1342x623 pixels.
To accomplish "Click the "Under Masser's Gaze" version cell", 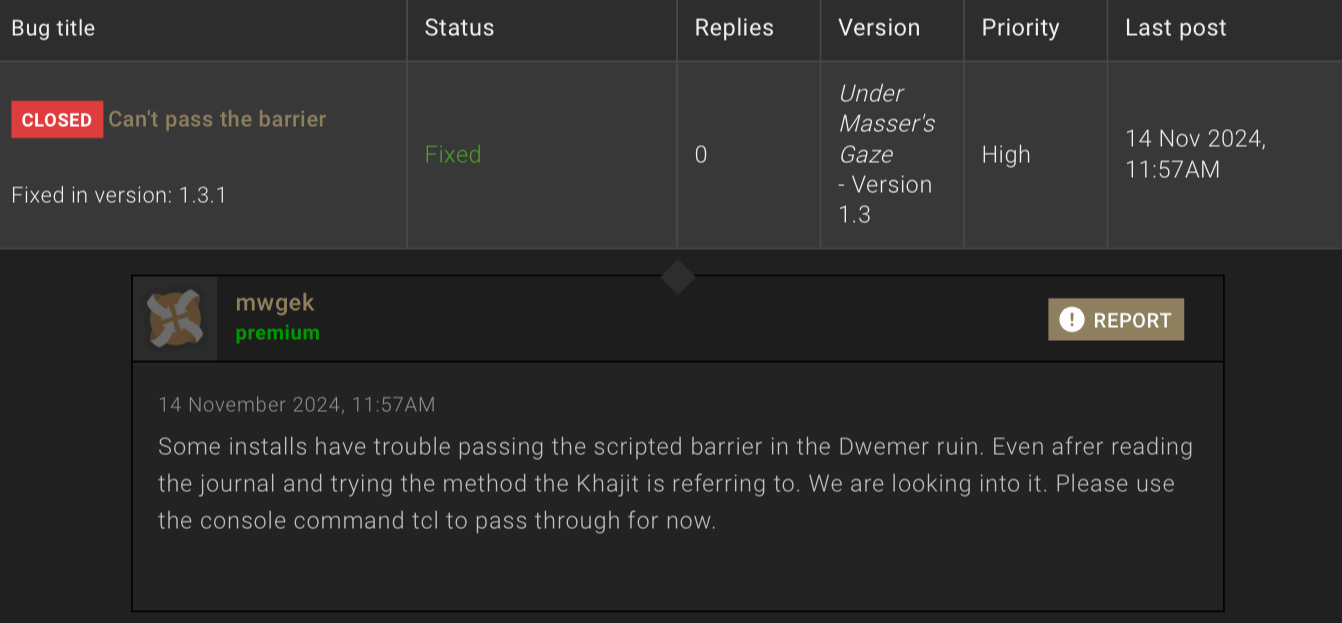I will pos(886,124).
